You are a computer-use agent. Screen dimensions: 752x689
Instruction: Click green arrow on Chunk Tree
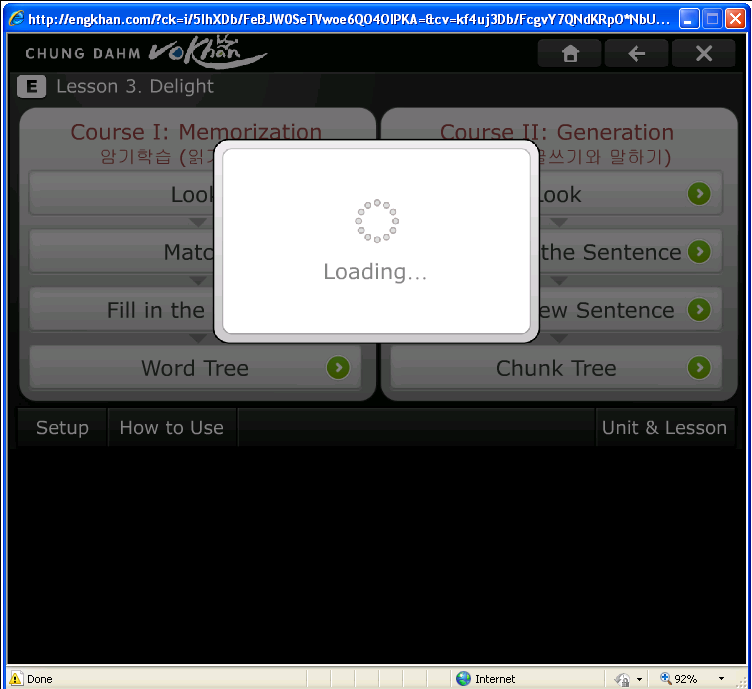coord(699,368)
